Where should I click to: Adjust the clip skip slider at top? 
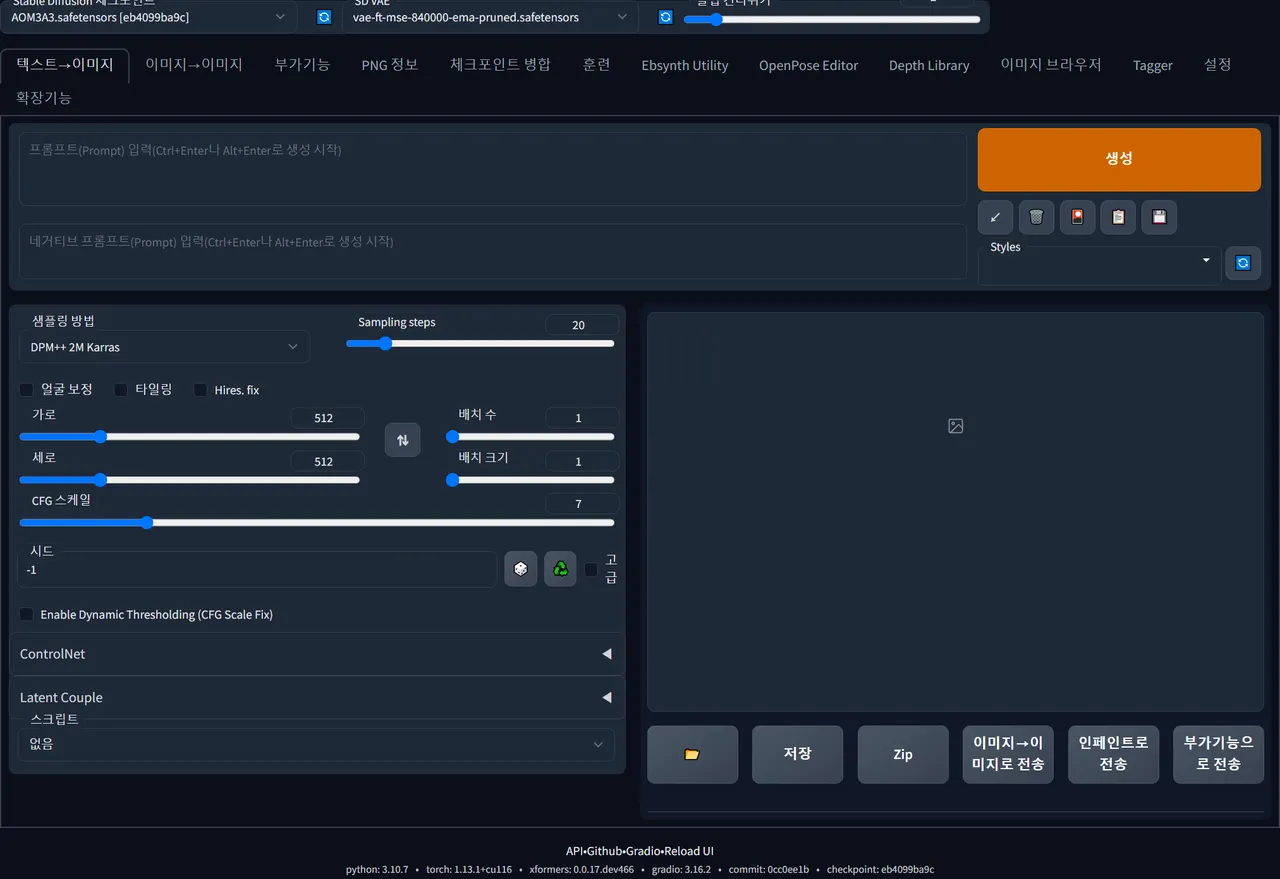point(832,19)
